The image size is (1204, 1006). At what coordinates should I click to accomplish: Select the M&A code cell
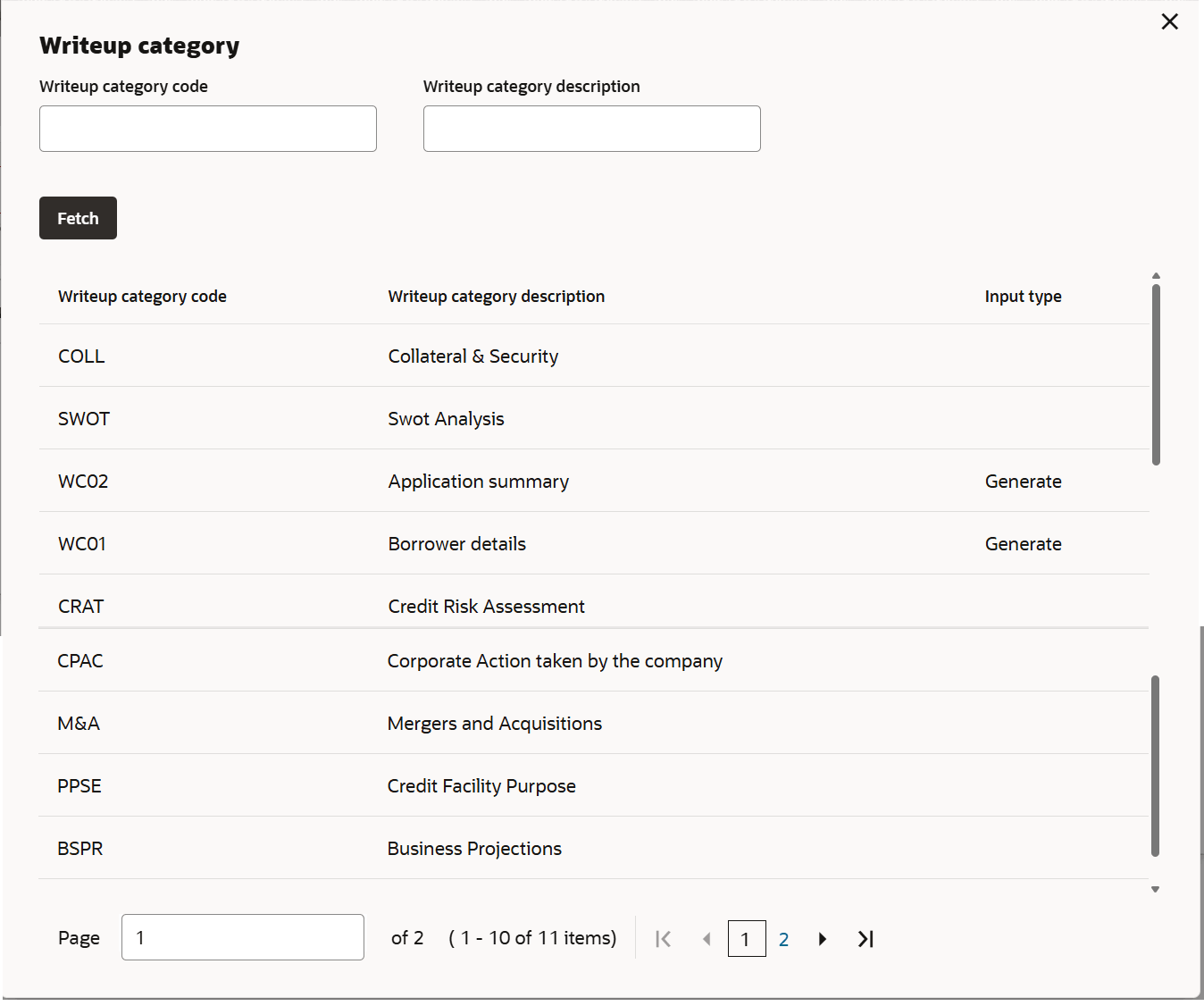(x=79, y=724)
